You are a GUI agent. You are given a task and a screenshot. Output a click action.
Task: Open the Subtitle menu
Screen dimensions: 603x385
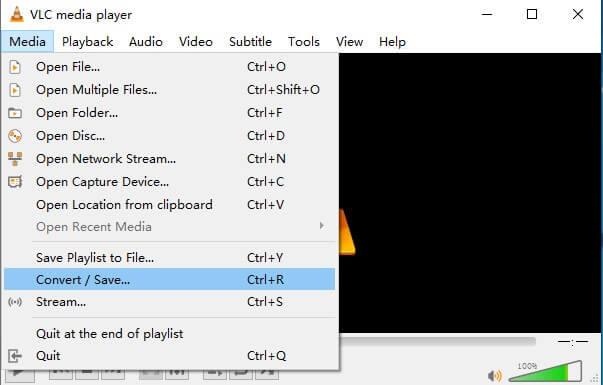[x=250, y=42]
